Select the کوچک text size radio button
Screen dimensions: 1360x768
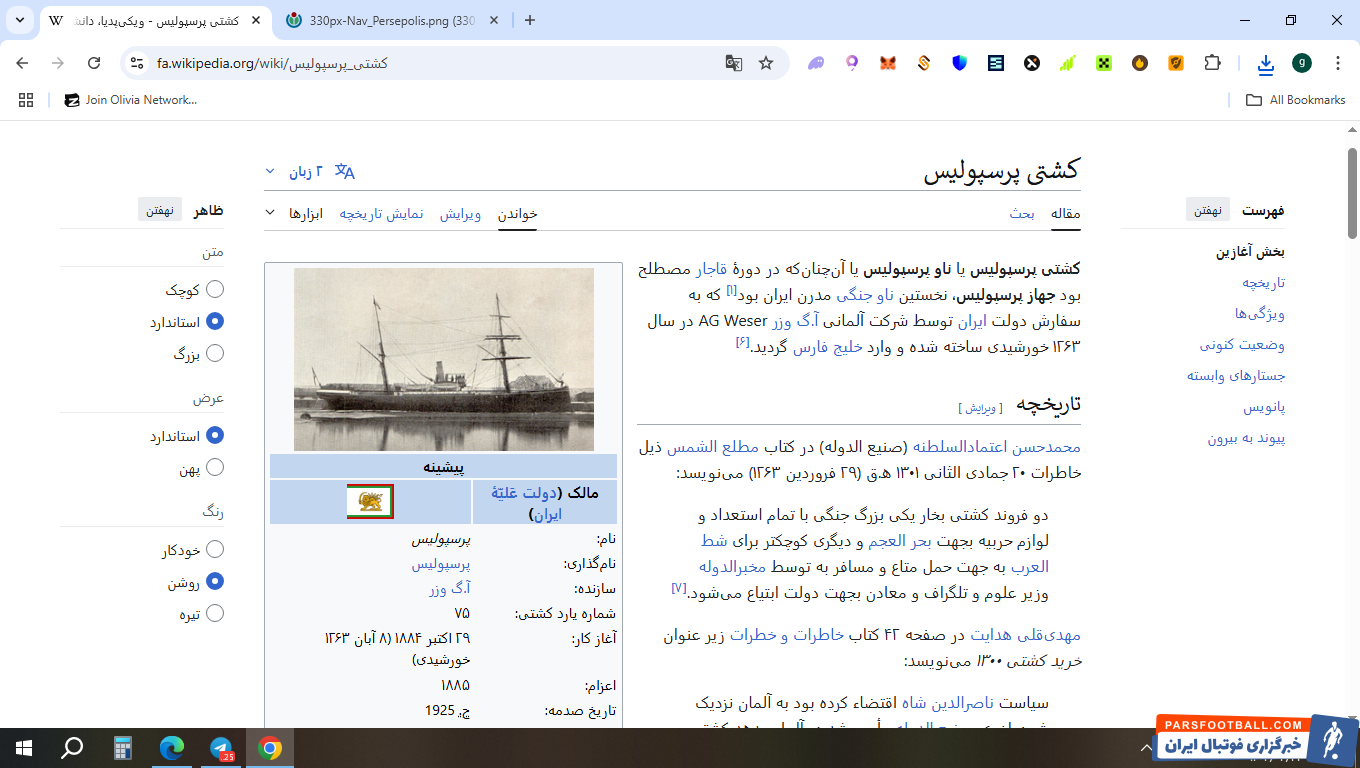(x=214, y=290)
